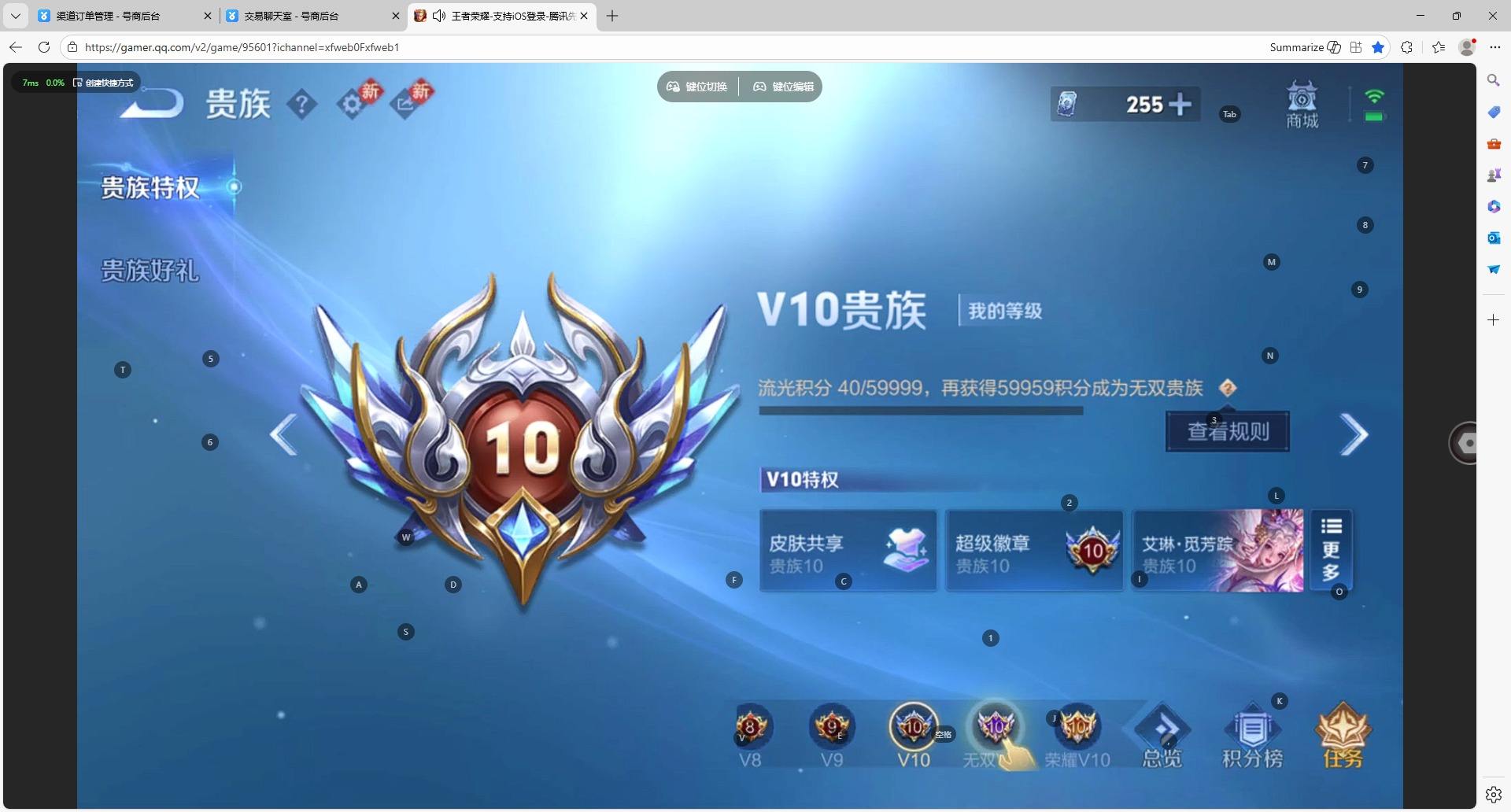Click the browser back arrow
1511x812 pixels.
[15, 47]
